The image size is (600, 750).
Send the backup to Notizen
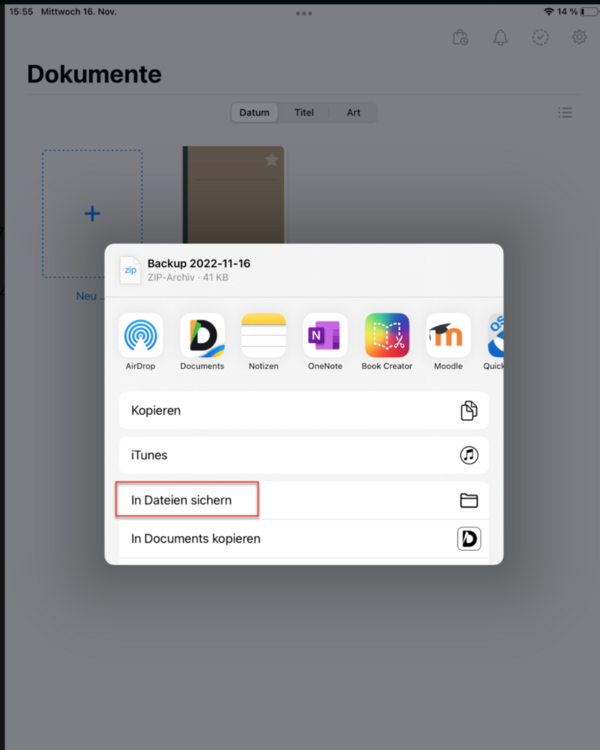coord(264,335)
